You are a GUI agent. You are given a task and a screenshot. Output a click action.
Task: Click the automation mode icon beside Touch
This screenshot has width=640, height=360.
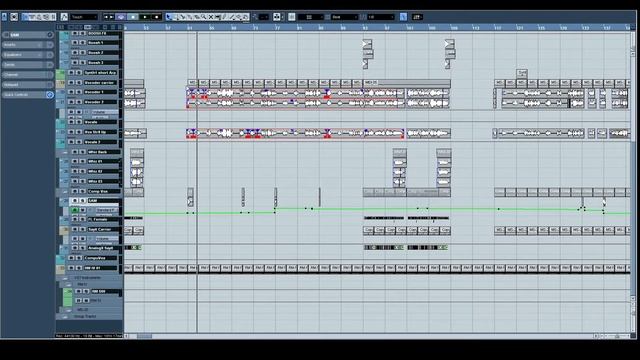tap(64, 17)
